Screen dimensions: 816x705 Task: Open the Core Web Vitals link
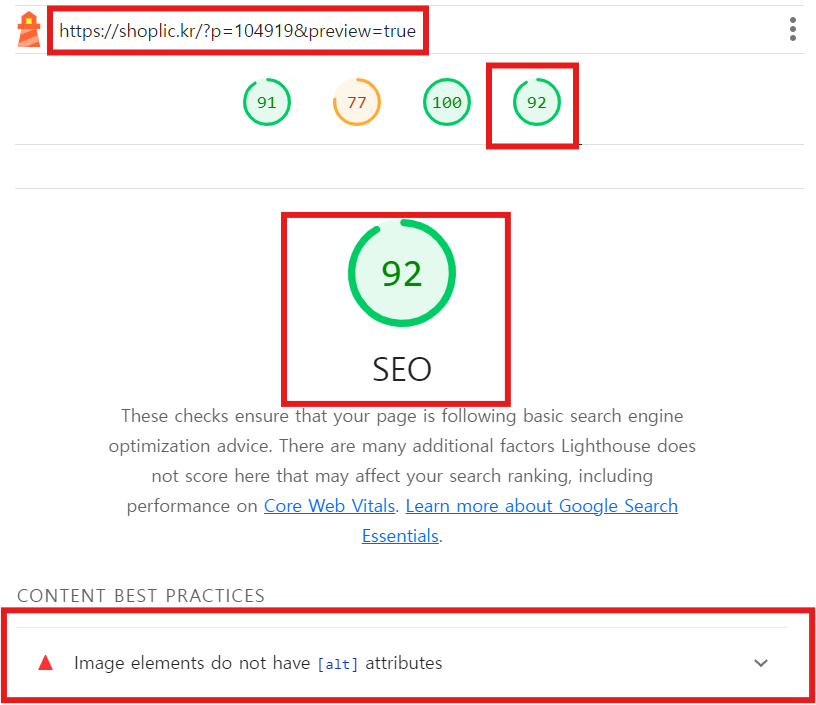(x=329, y=506)
